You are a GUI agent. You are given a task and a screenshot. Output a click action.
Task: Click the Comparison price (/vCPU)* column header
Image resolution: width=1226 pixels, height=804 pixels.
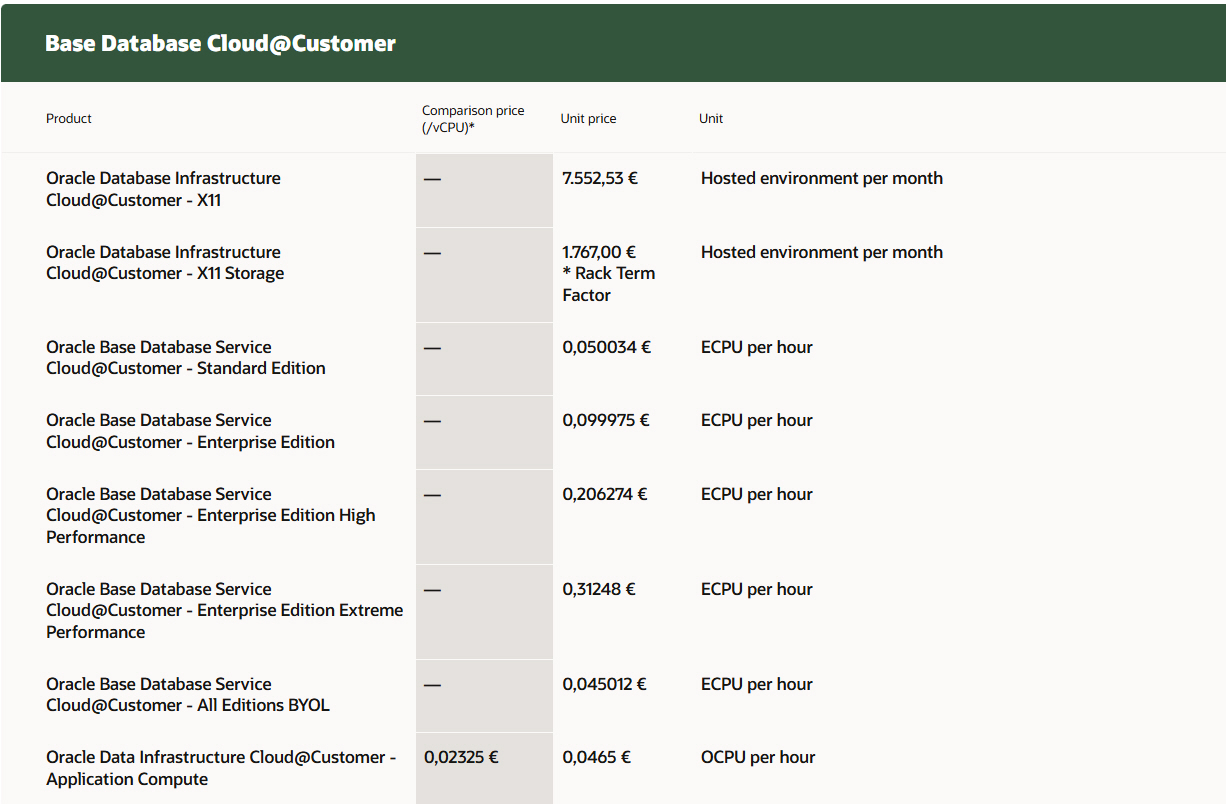pyautogui.click(x=473, y=118)
